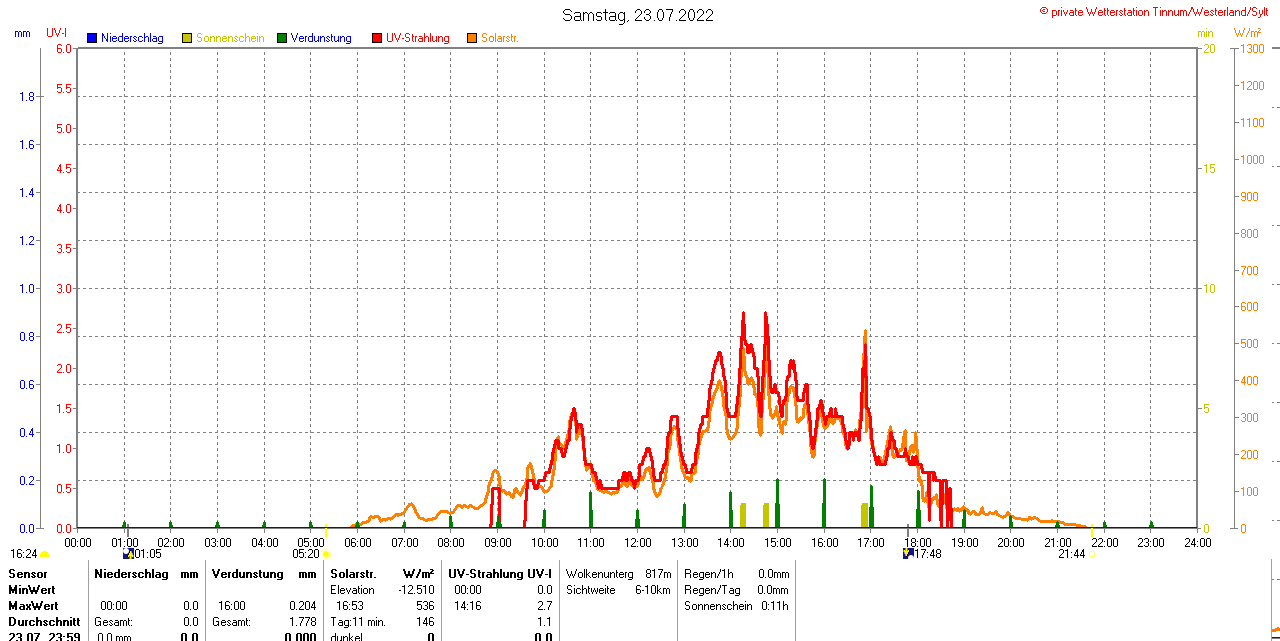Click the Wolkenunterg 817m reading
Viewport: 1280px width, 641px height.
(618, 574)
